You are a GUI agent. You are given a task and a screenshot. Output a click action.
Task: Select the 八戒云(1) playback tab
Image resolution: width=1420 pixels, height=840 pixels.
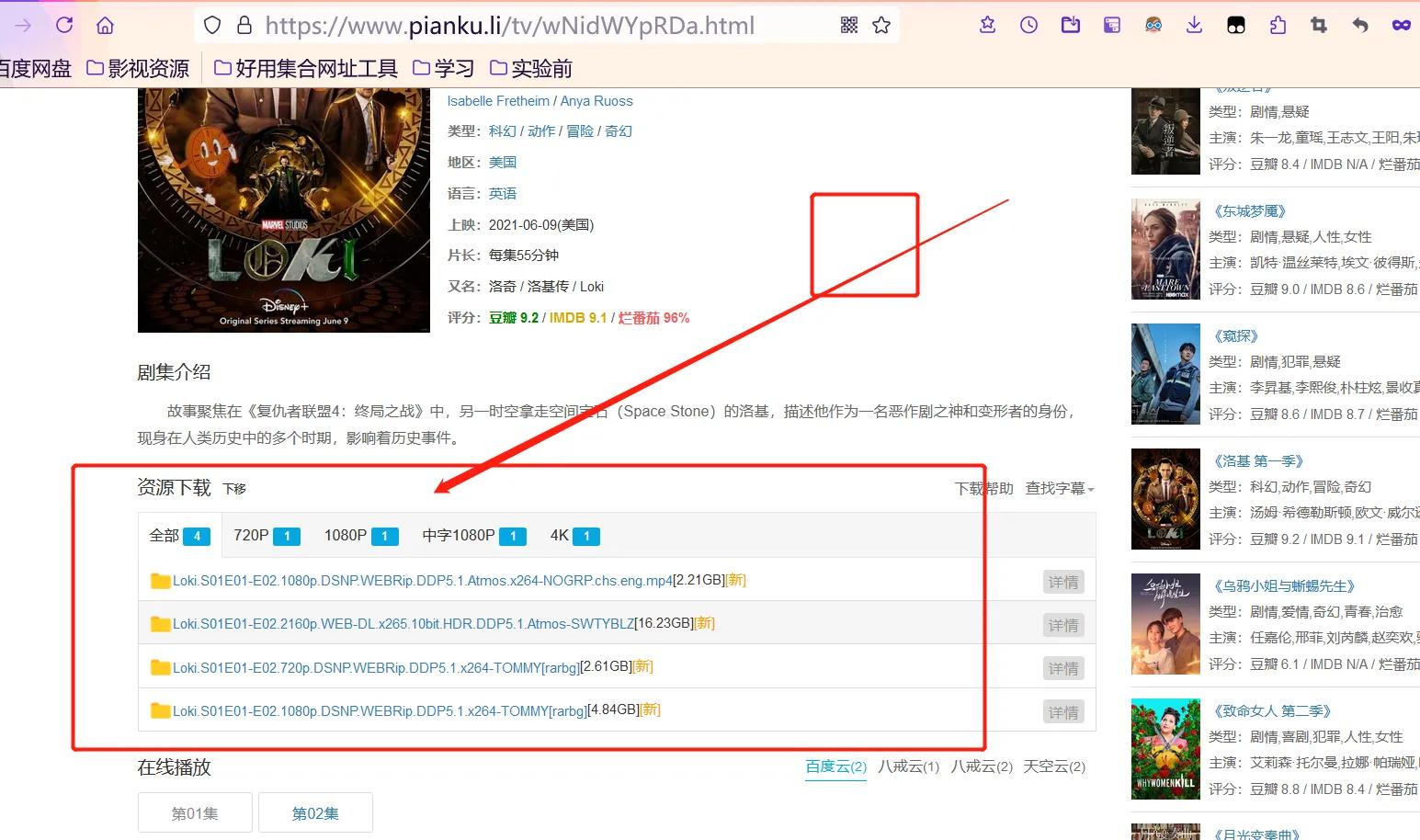[x=909, y=766]
